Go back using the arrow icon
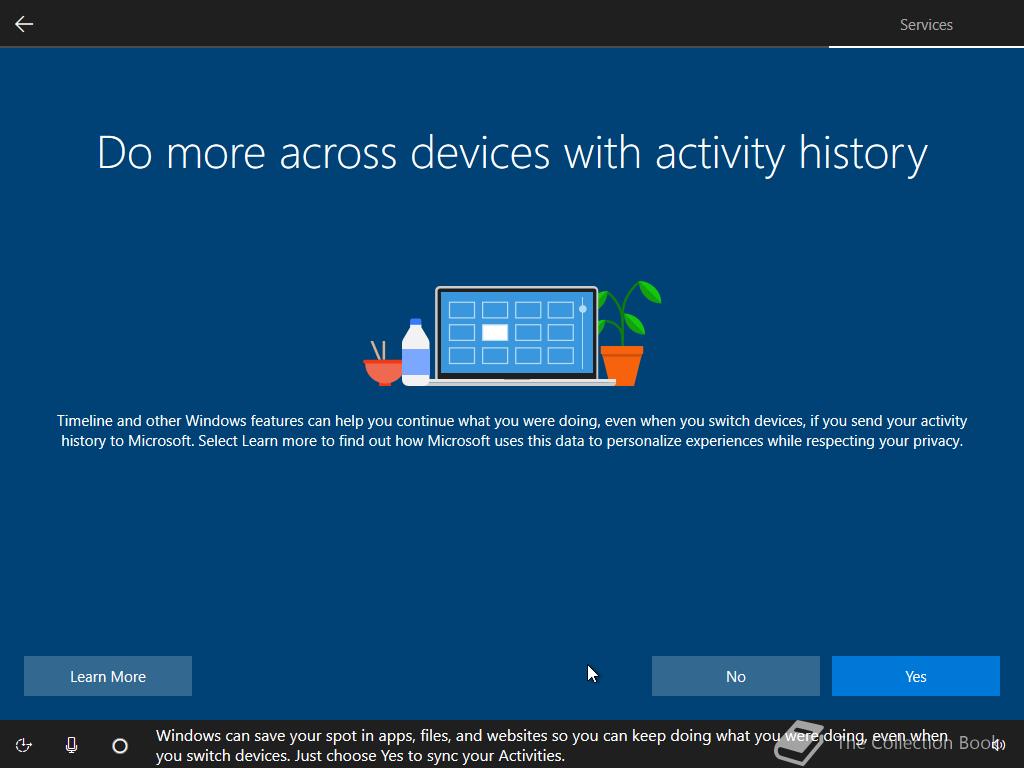The image size is (1024, 768). pos(24,24)
